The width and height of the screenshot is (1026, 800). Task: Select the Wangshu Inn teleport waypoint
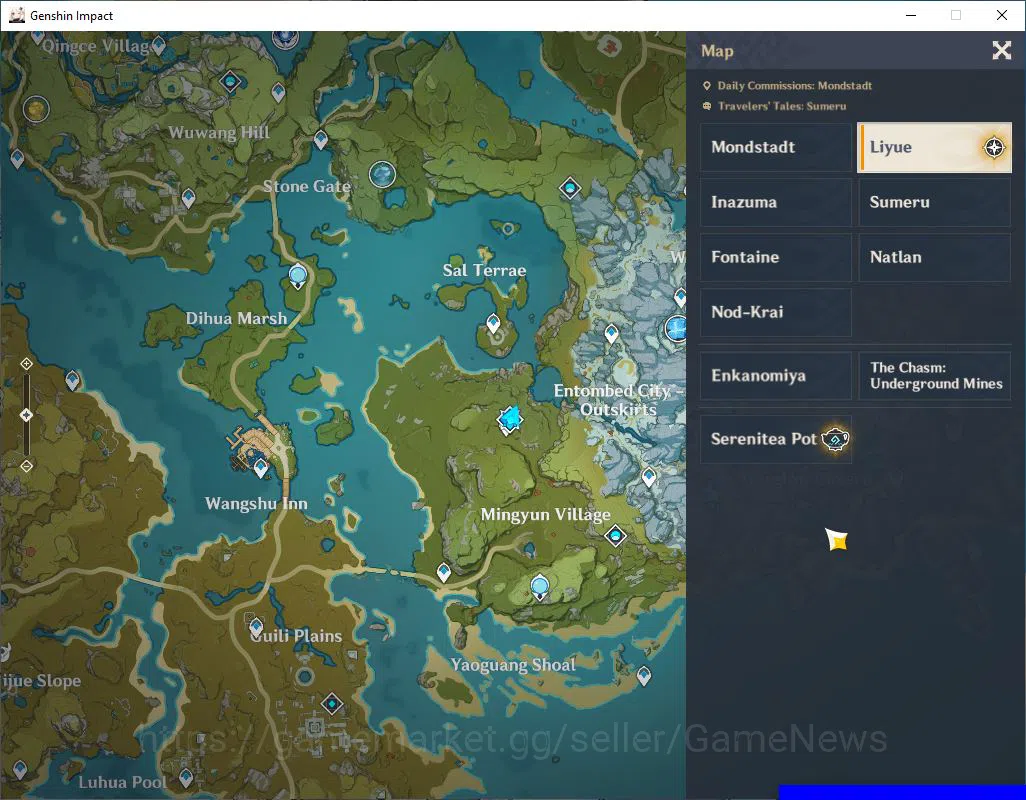click(x=261, y=468)
